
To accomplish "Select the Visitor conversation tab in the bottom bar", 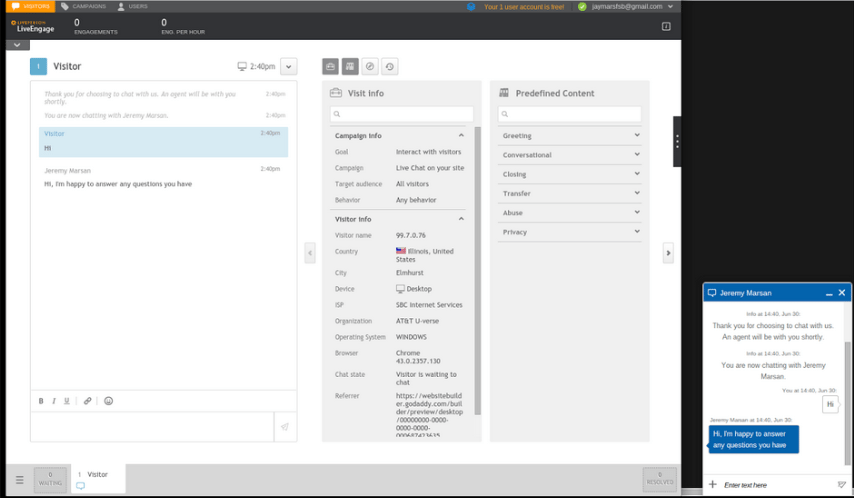I will pos(98,479).
